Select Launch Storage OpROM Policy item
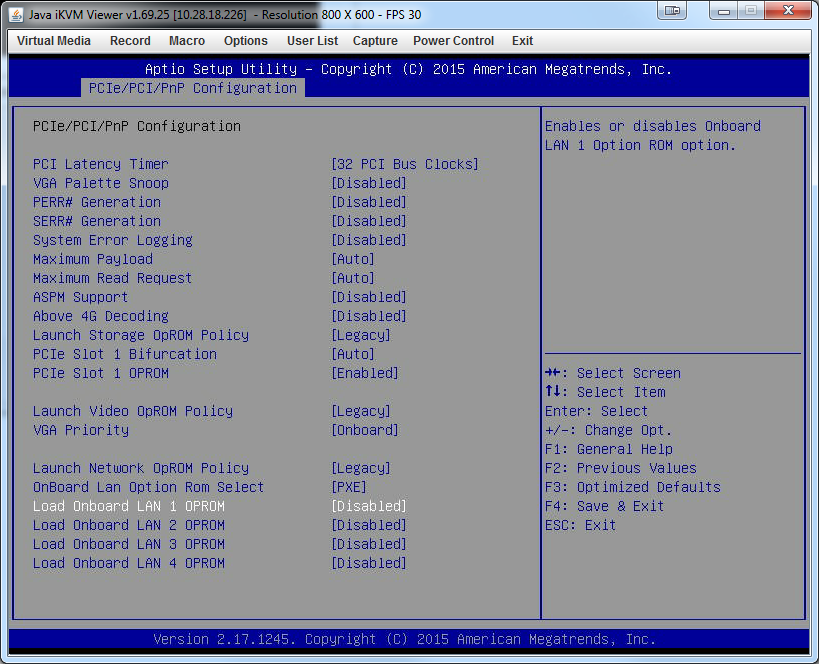Viewport: 819px width, 664px height. pyautogui.click(x=140, y=335)
